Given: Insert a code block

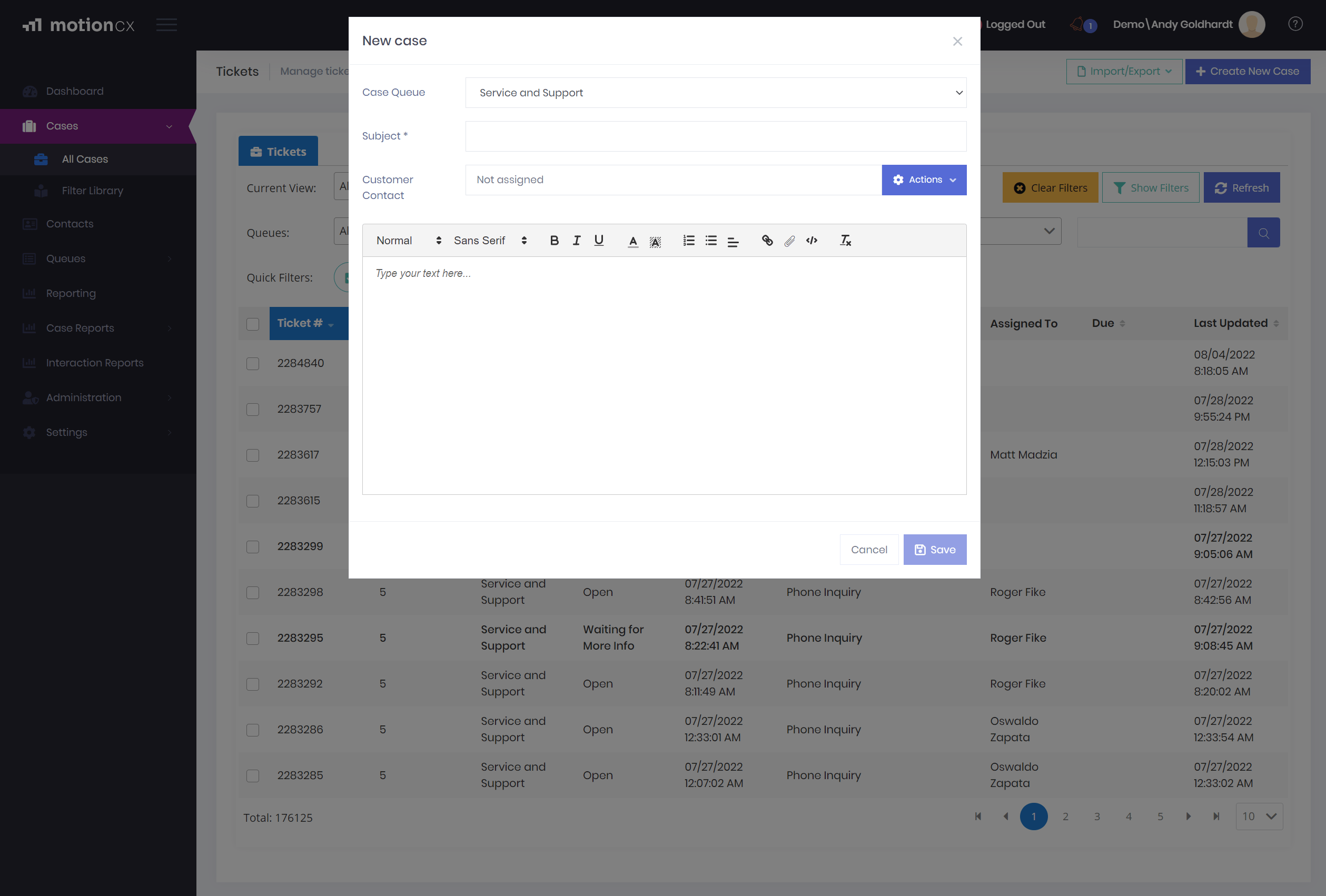Looking at the screenshot, I should click(812, 240).
